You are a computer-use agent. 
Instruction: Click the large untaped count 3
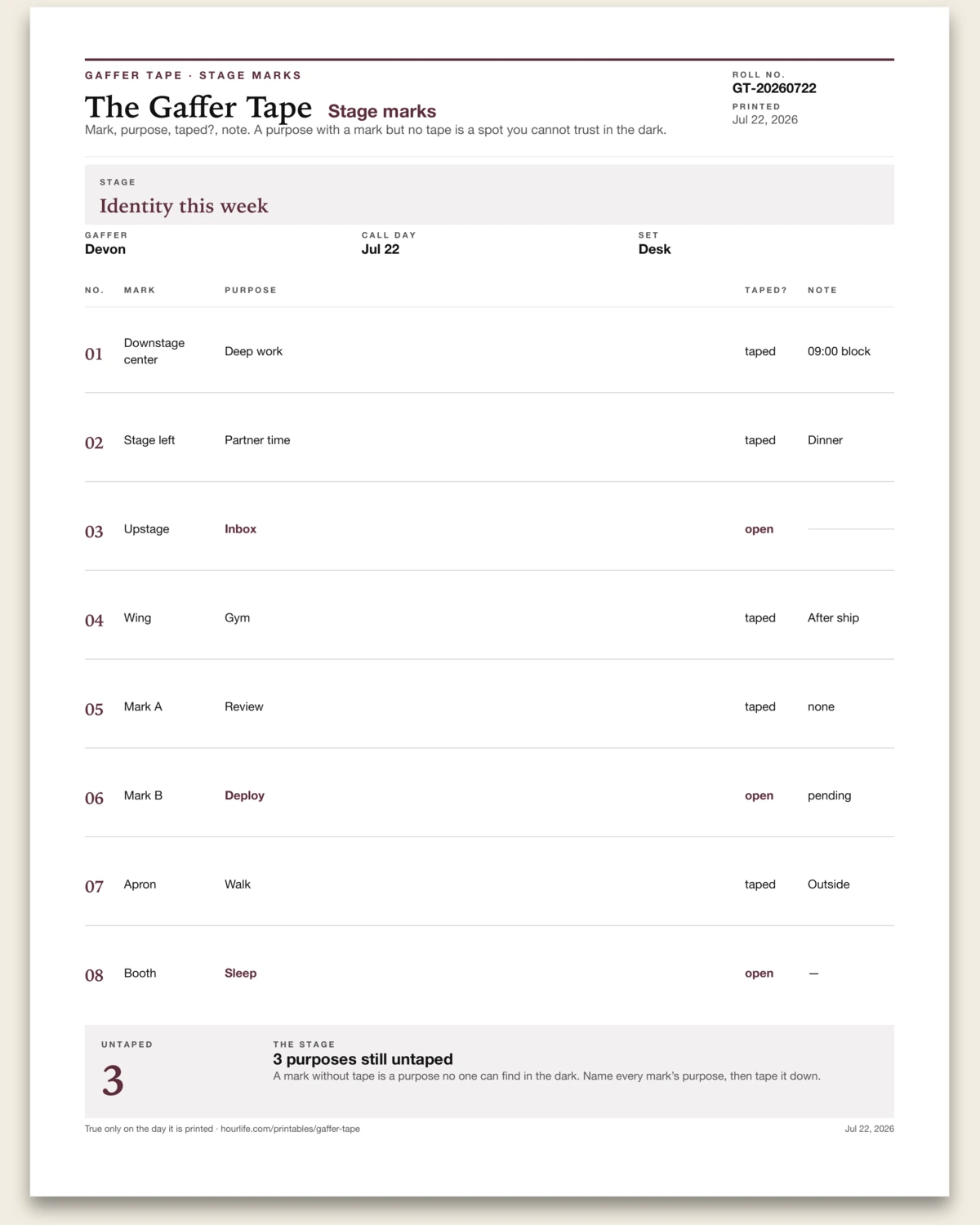tap(113, 1080)
